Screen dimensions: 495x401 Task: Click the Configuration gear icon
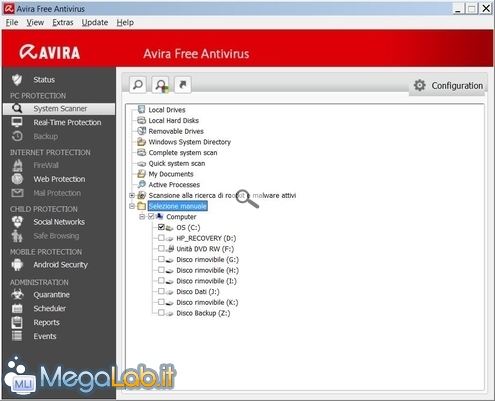click(x=420, y=86)
